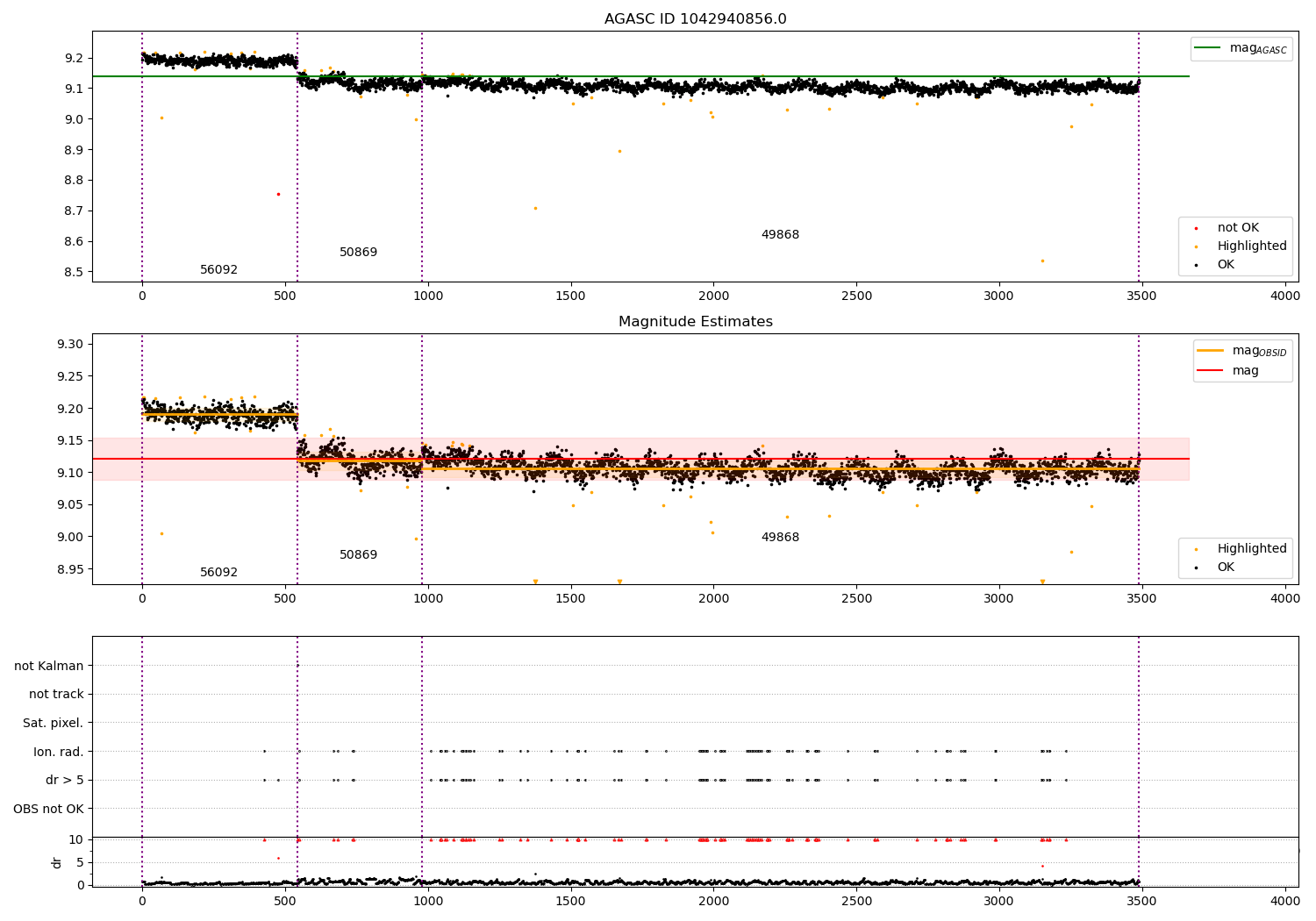Click the 8.5 y-axis tick in top plot
The width and height of the screenshot is (1316, 921).
tap(75, 272)
